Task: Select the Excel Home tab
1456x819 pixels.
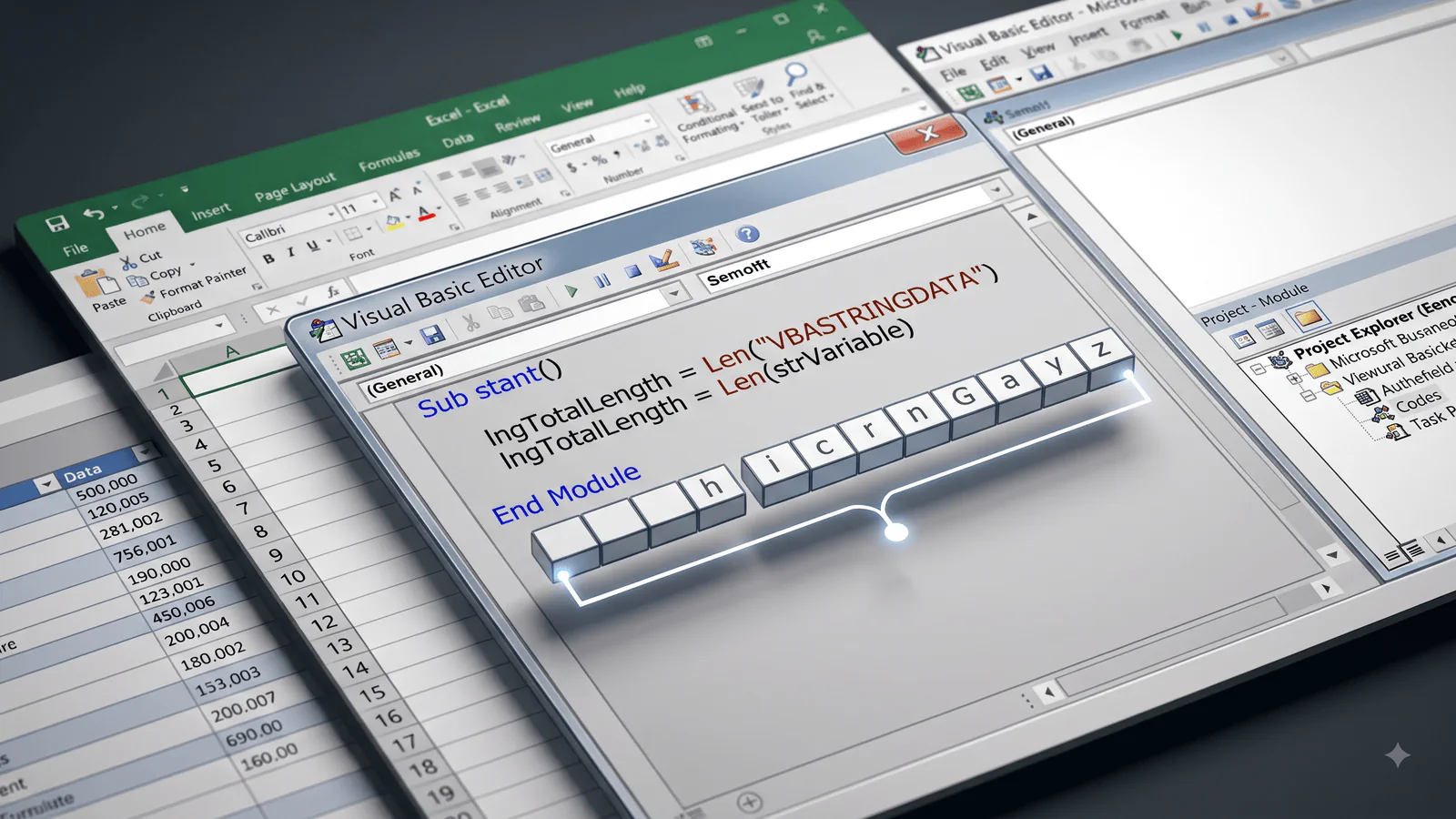Action: click(145, 231)
